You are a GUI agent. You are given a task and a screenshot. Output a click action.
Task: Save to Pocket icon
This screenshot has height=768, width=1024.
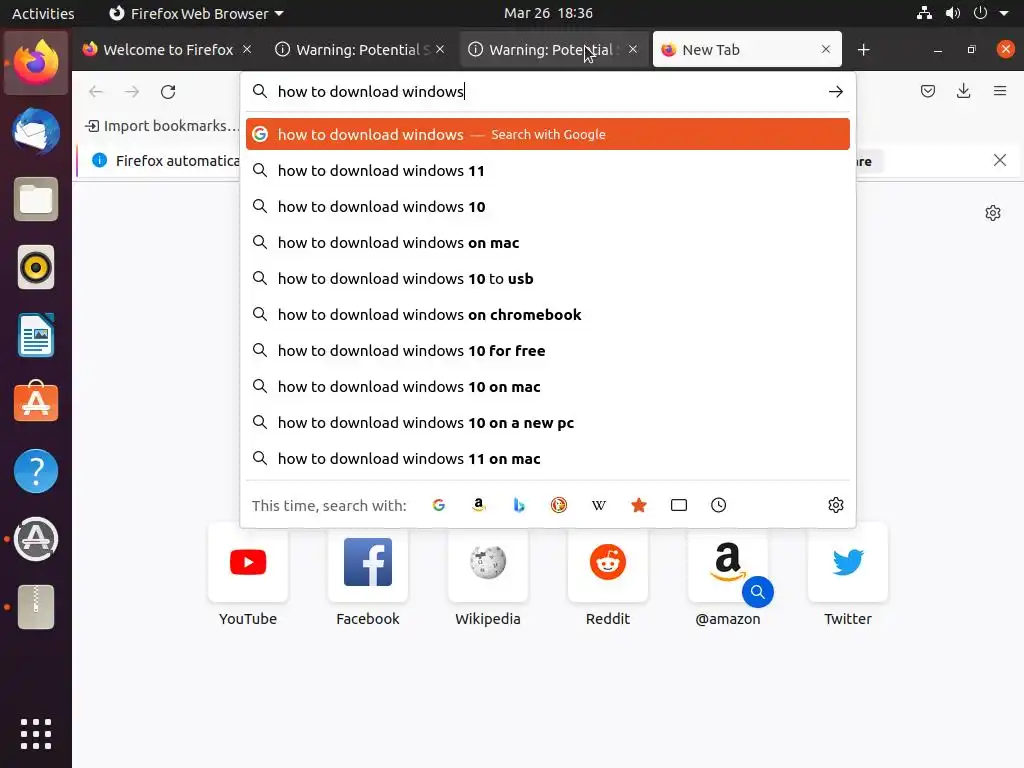[927, 91]
